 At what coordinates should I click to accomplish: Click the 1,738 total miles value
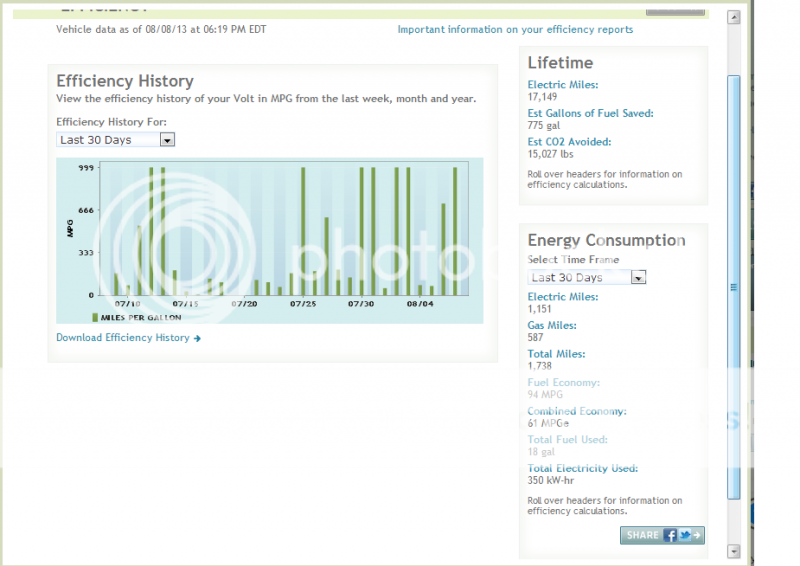tap(540, 366)
